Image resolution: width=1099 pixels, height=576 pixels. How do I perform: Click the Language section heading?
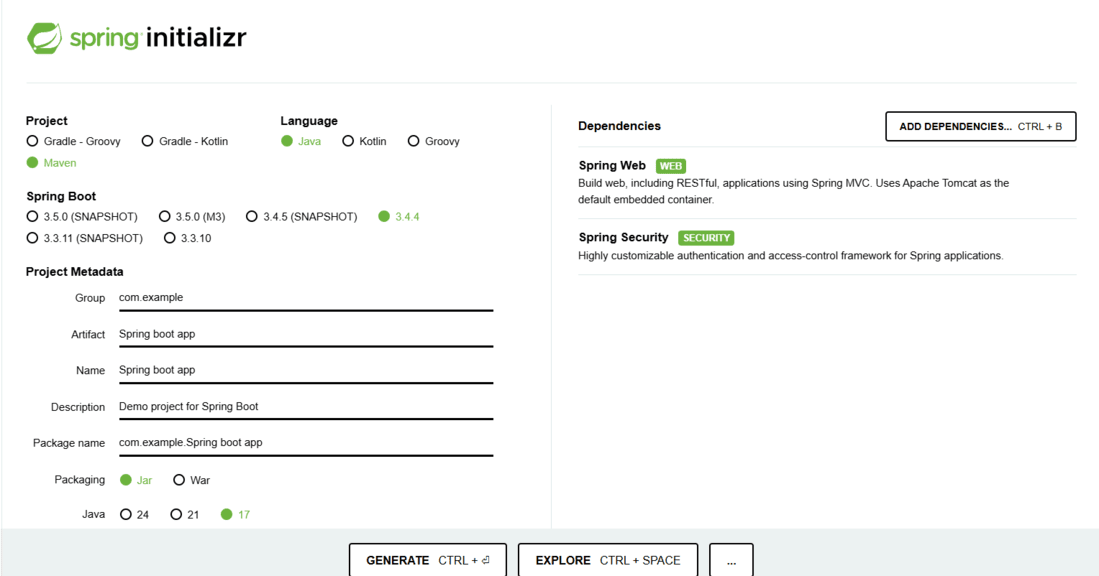pos(309,121)
